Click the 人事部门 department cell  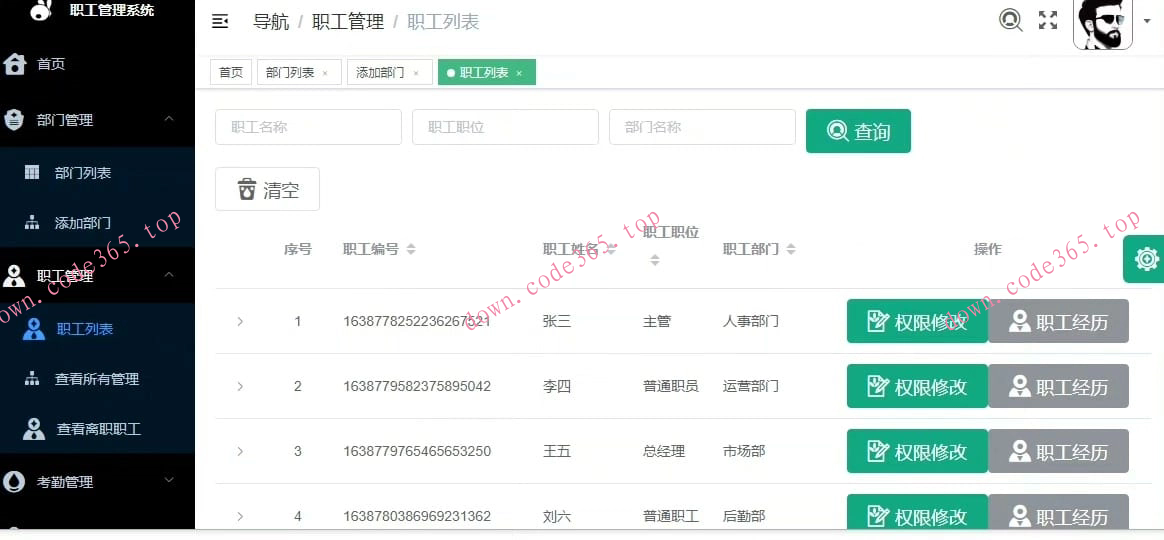(751, 322)
